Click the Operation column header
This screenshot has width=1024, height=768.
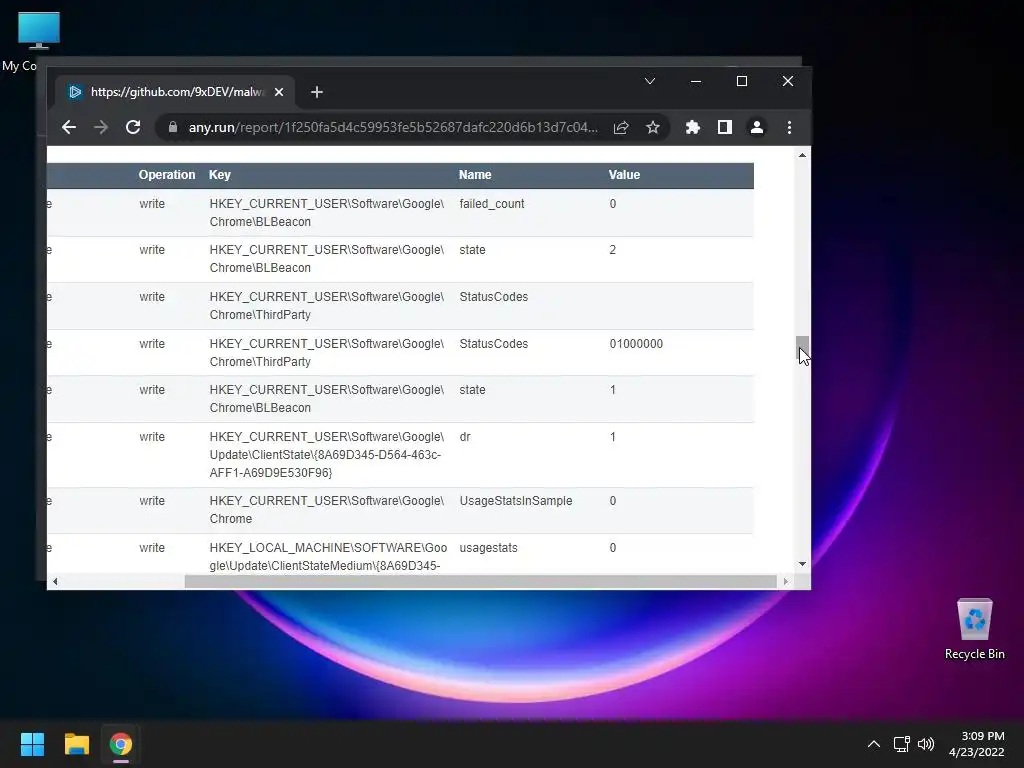coord(167,175)
